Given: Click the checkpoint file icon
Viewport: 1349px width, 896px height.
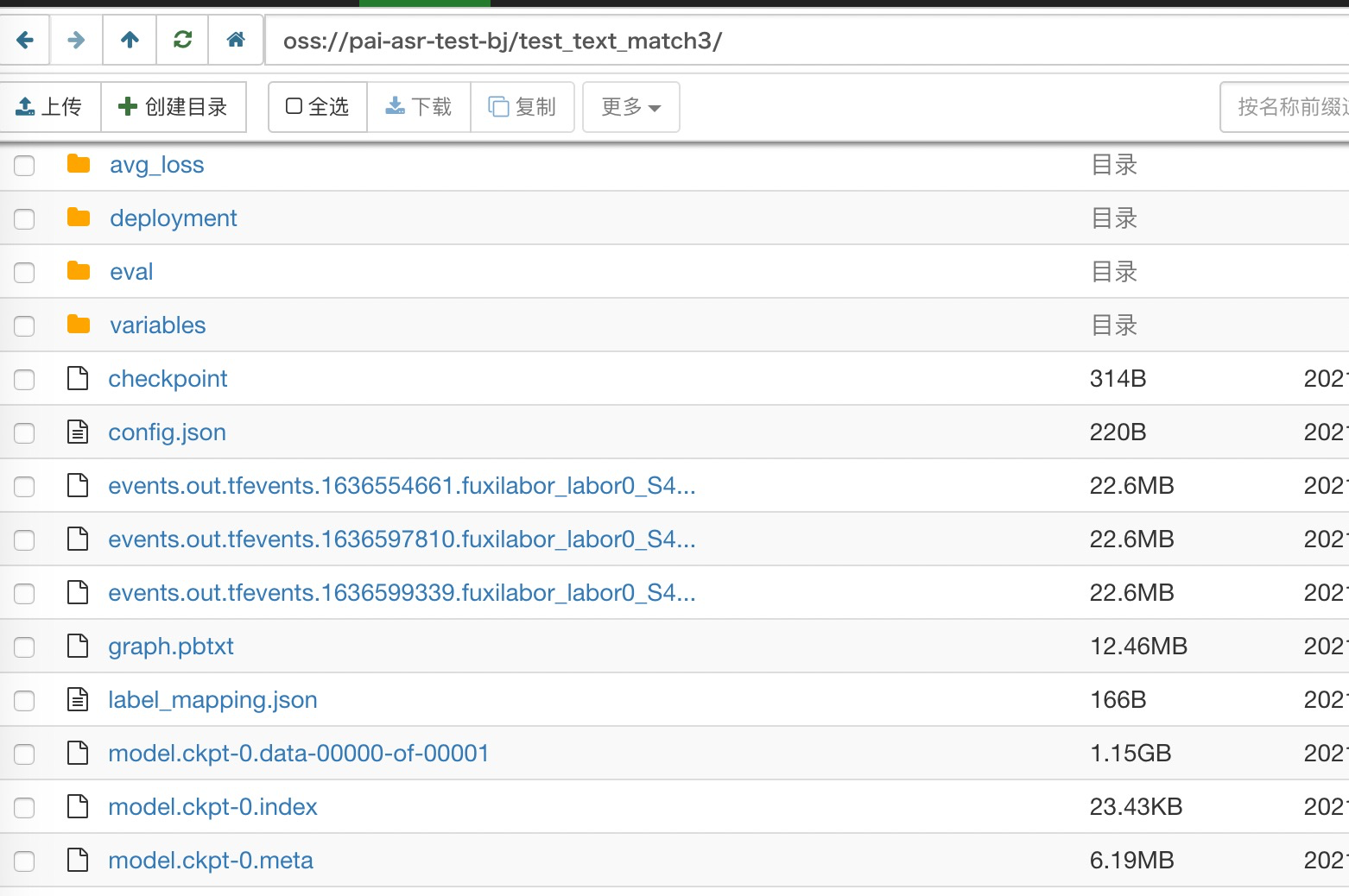Looking at the screenshot, I should (x=78, y=378).
